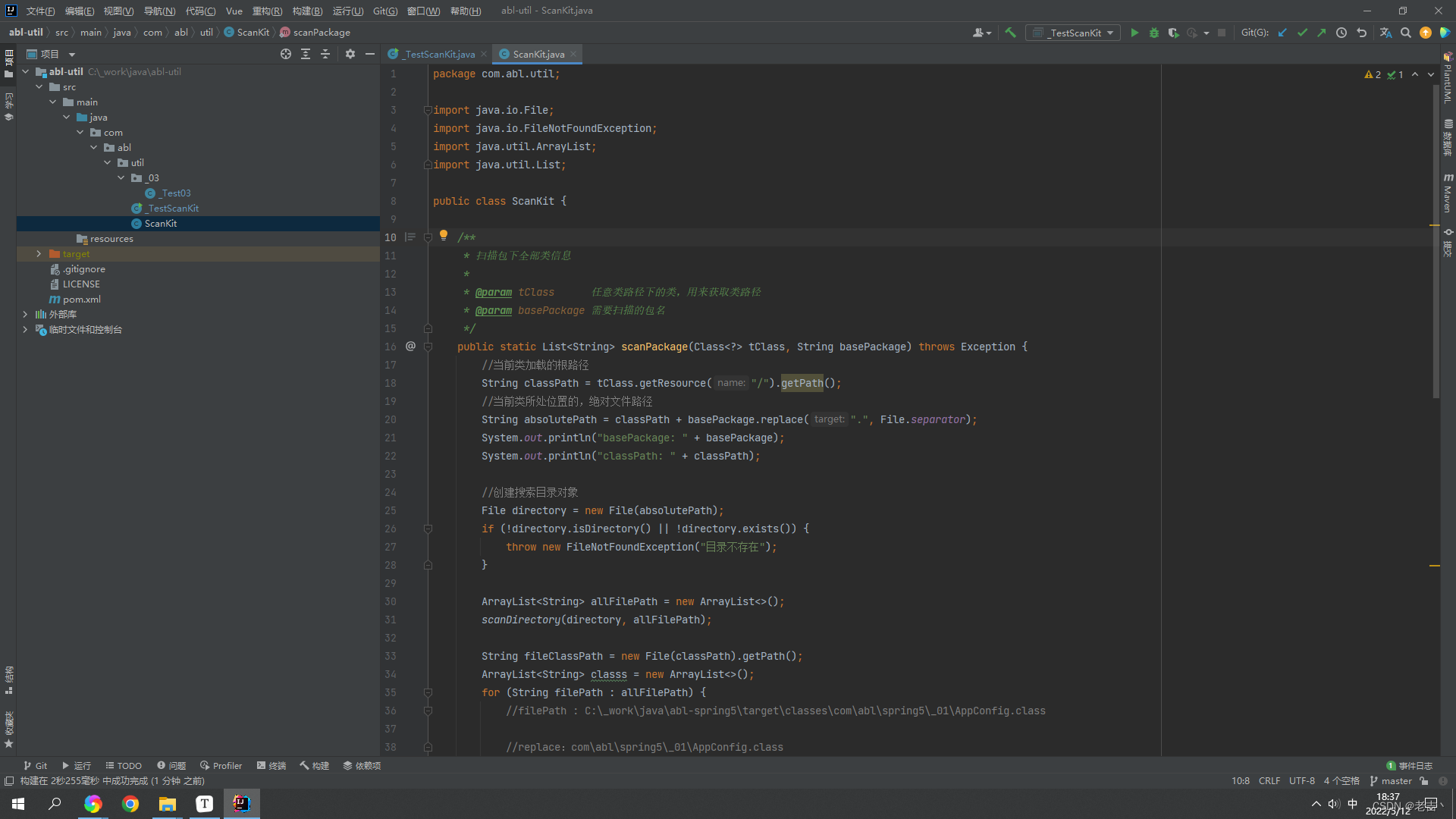Screen dimensions: 1456x819
Task: Open project panel settings gear
Action: click(x=350, y=54)
